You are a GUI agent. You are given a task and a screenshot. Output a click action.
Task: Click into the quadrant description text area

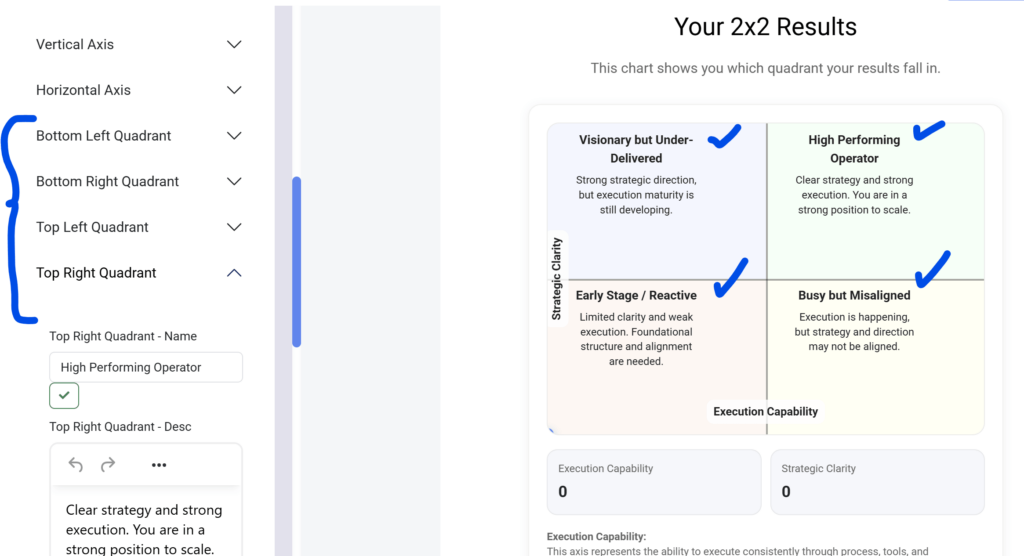click(145, 528)
